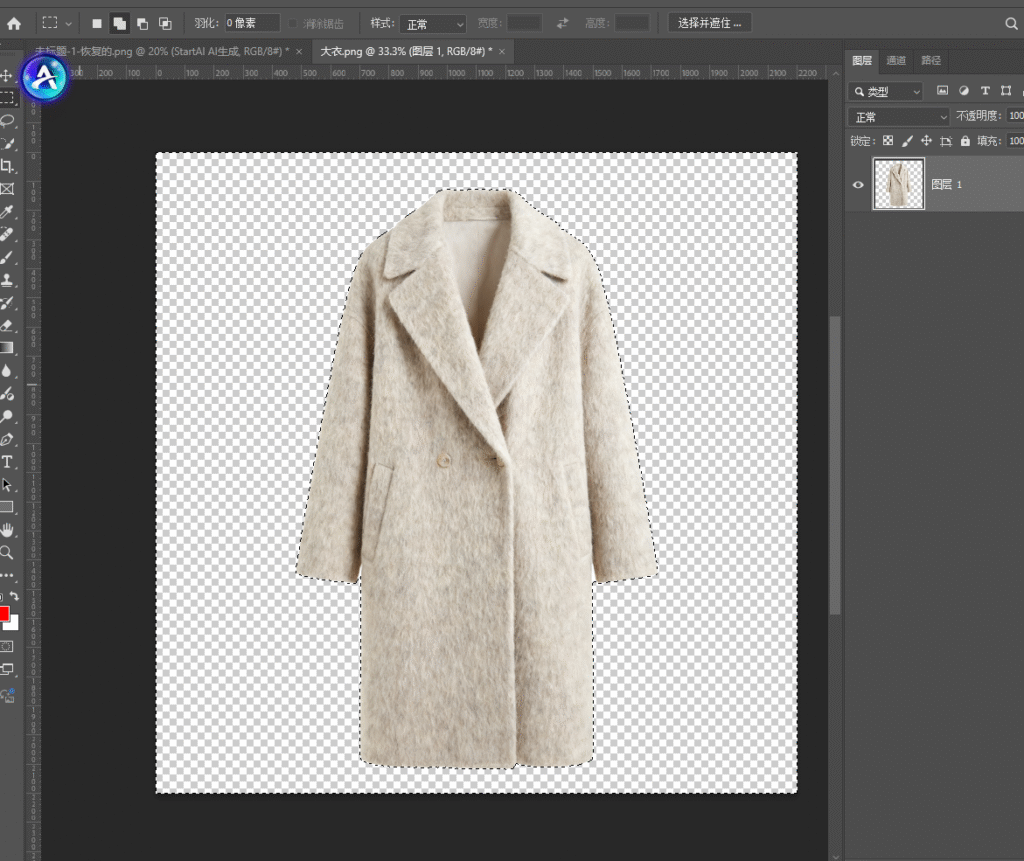Screen dimensions: 1024x861
Task: Pick the Eyedropper tool
Action: (7, 212)
